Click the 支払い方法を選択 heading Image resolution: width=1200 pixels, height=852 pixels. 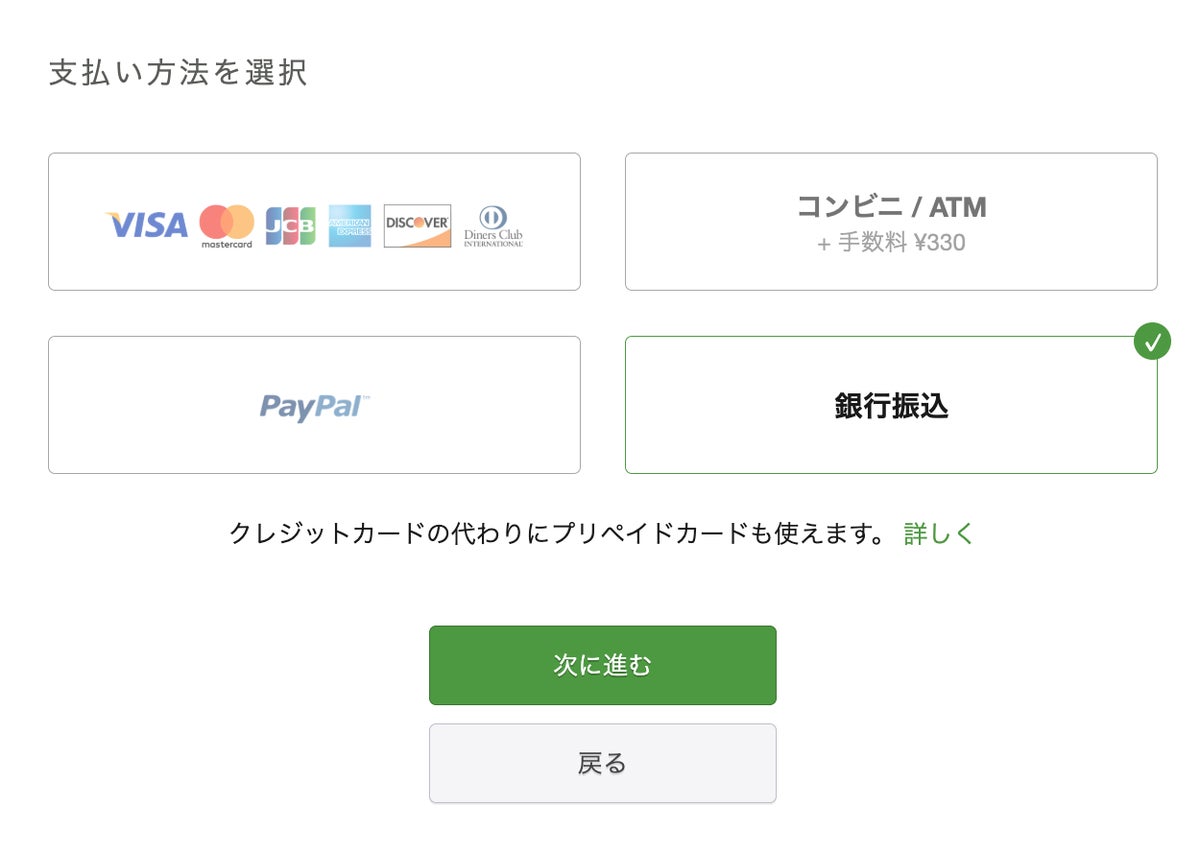tap(178, 73)
